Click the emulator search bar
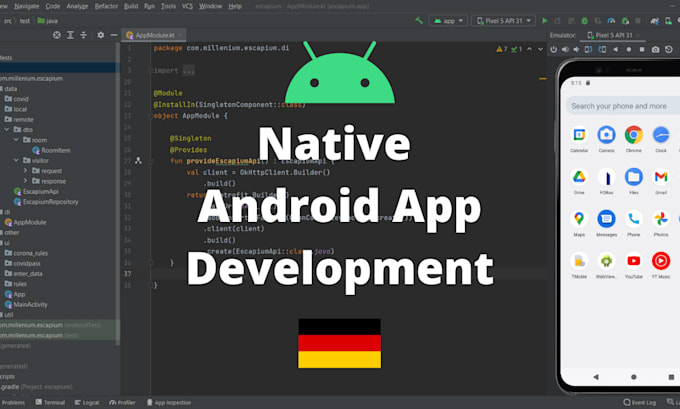The height and width of the screenshot is (409, 680). (x=623, y=106)
